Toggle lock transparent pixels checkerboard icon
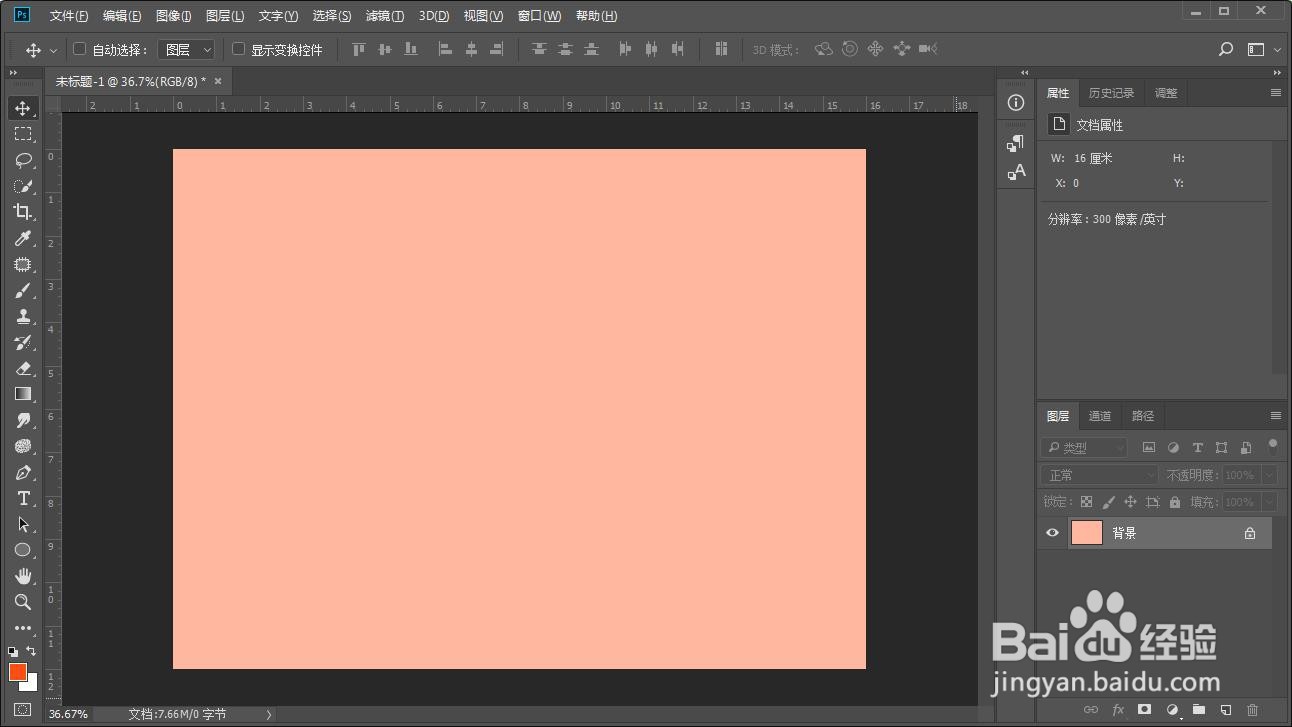 [x=1086, y=502]
